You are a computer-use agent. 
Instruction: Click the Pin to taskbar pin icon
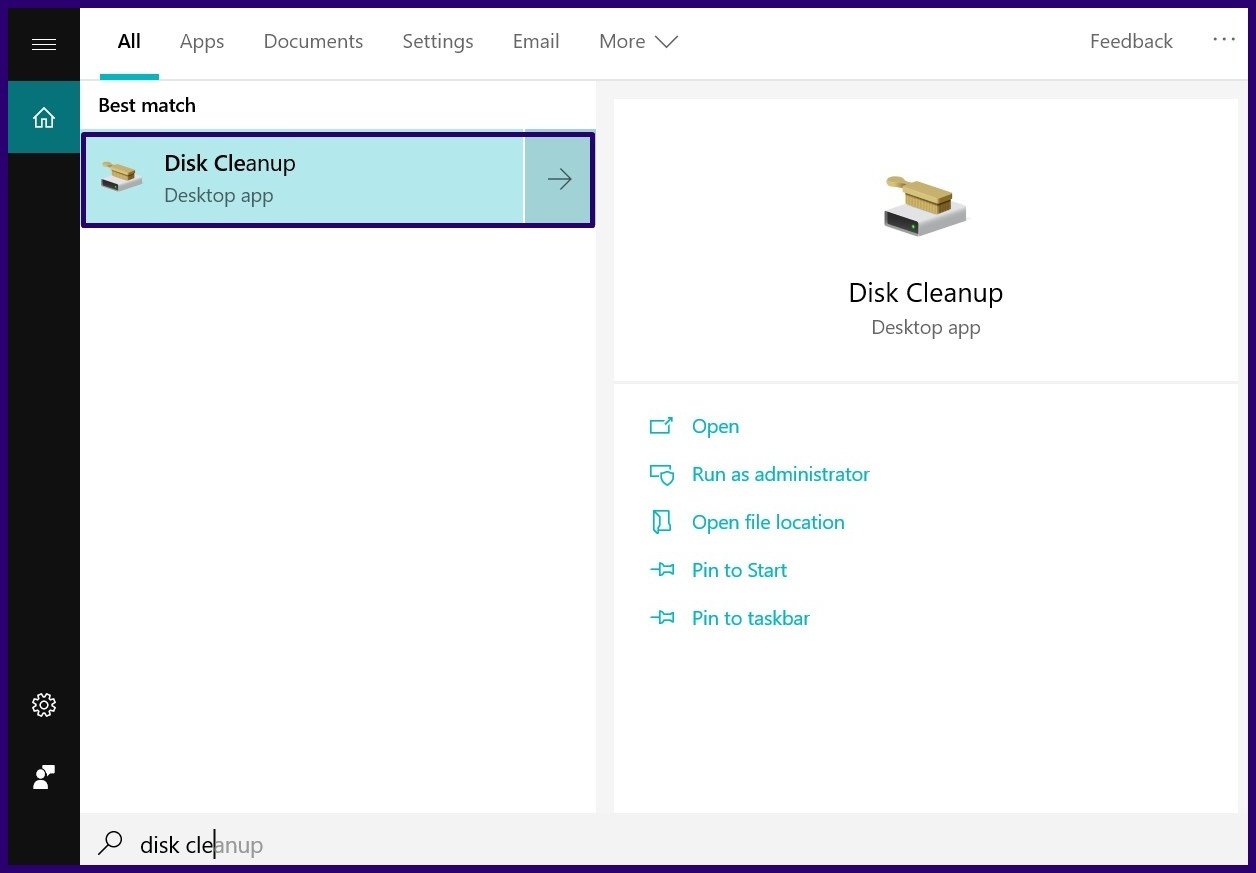[661, 618]
